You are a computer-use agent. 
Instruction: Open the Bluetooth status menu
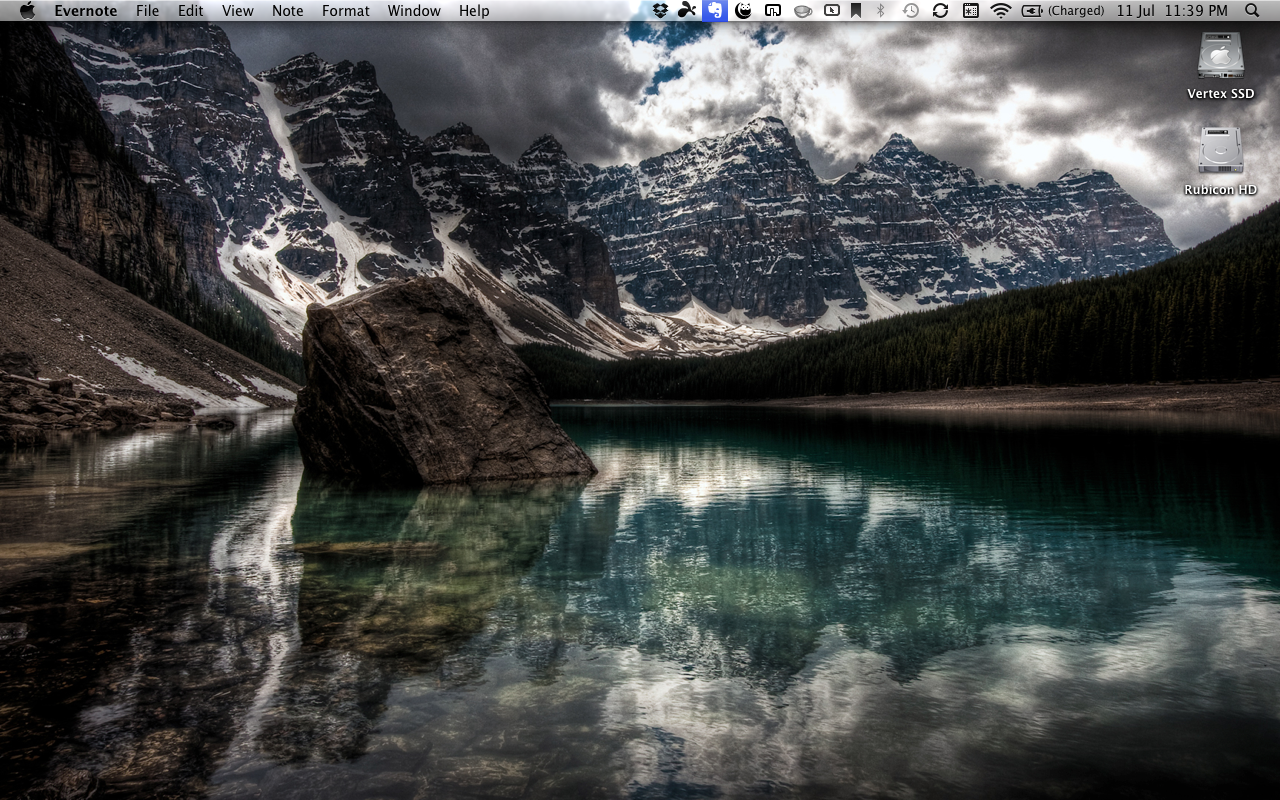click(x=881, y=10)
